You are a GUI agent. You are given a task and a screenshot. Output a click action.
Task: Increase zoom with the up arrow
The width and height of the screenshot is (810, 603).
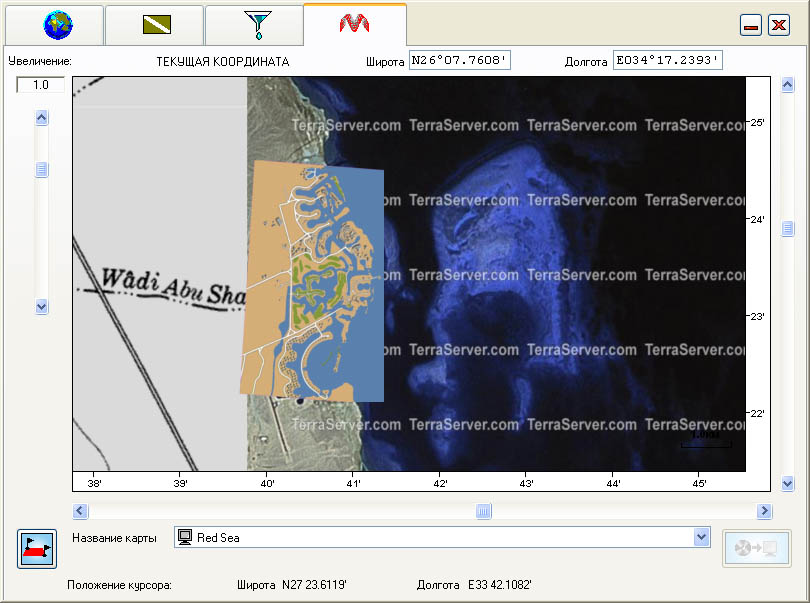42,118
